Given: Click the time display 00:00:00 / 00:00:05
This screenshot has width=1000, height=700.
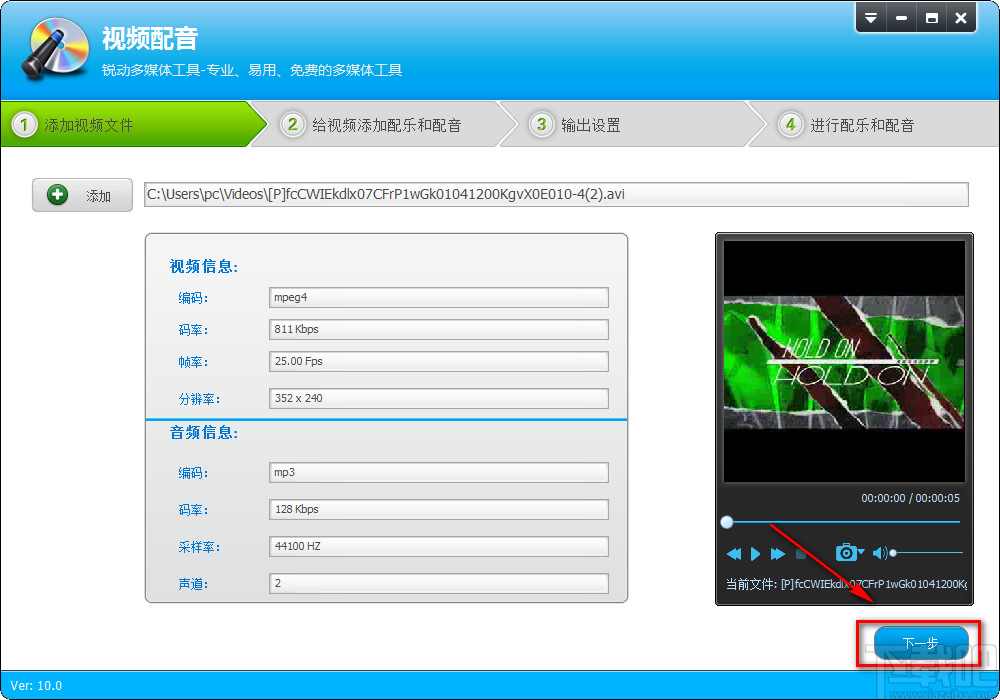Looking at the screenshot, I should [910, 498].
